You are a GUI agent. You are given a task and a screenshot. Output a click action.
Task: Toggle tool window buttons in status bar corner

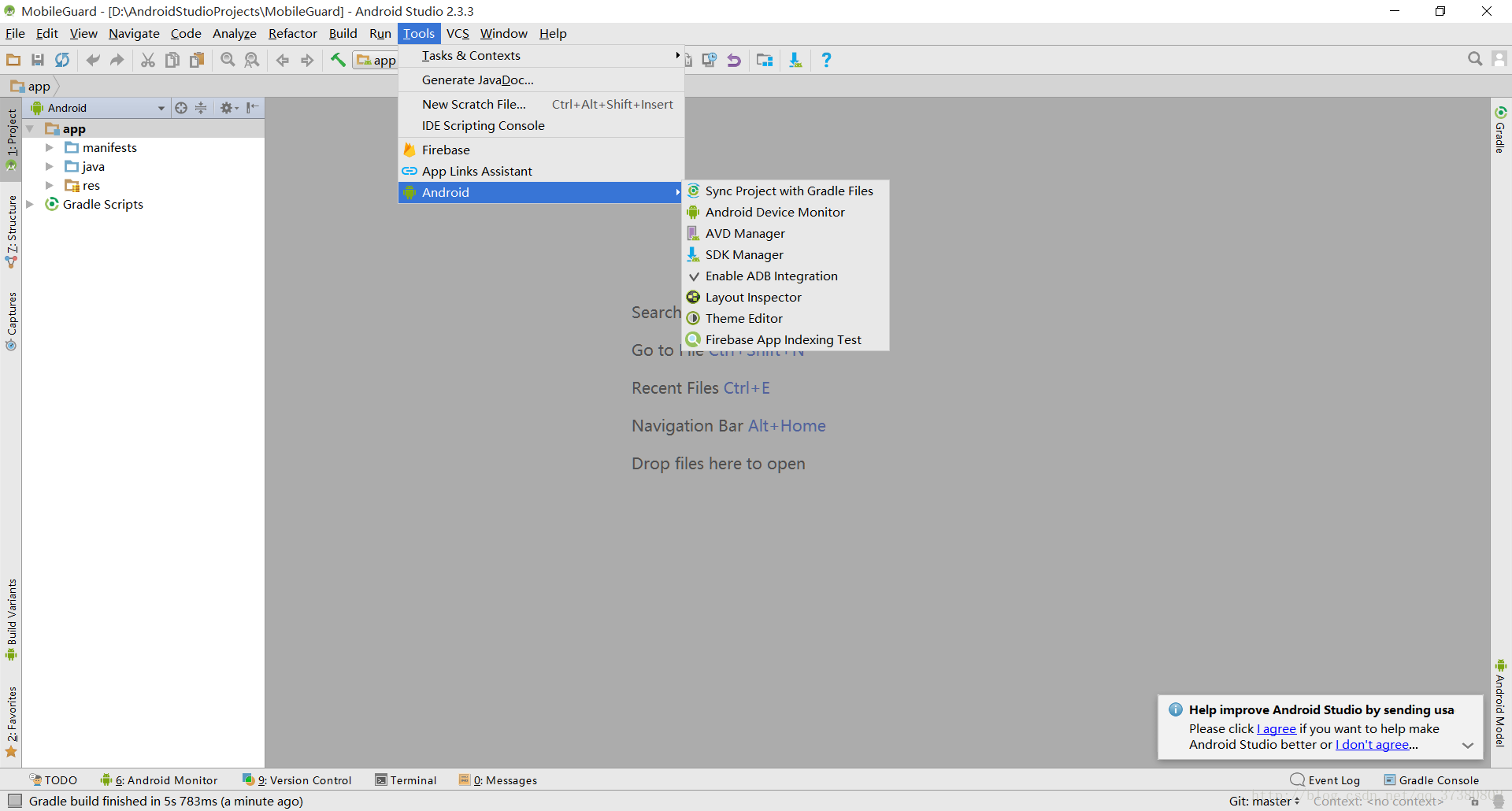click(14, 801)
